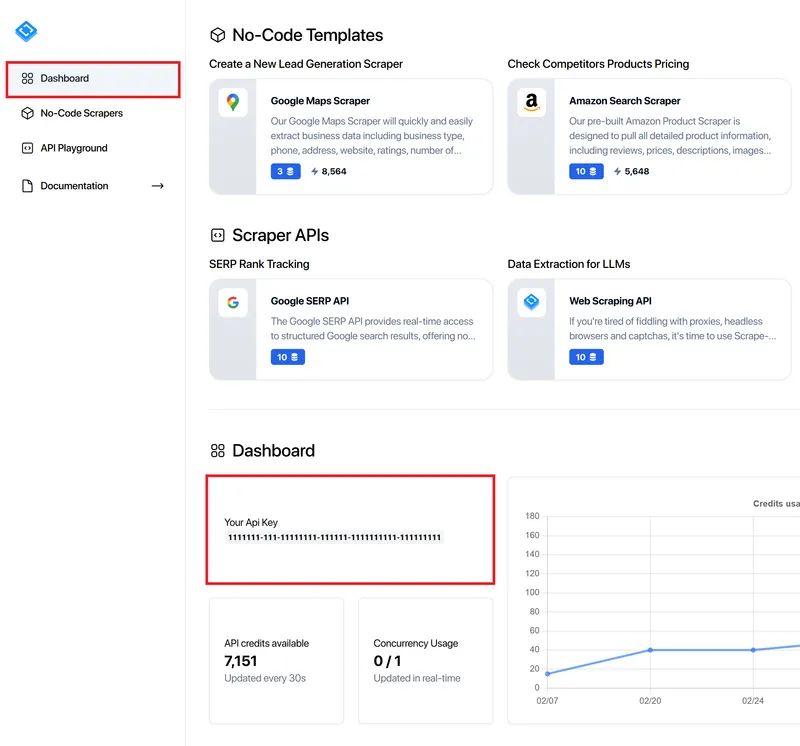Click the Amazon logo icon
Viewport: 800px width, 746px height.
[x=531, y=102]
